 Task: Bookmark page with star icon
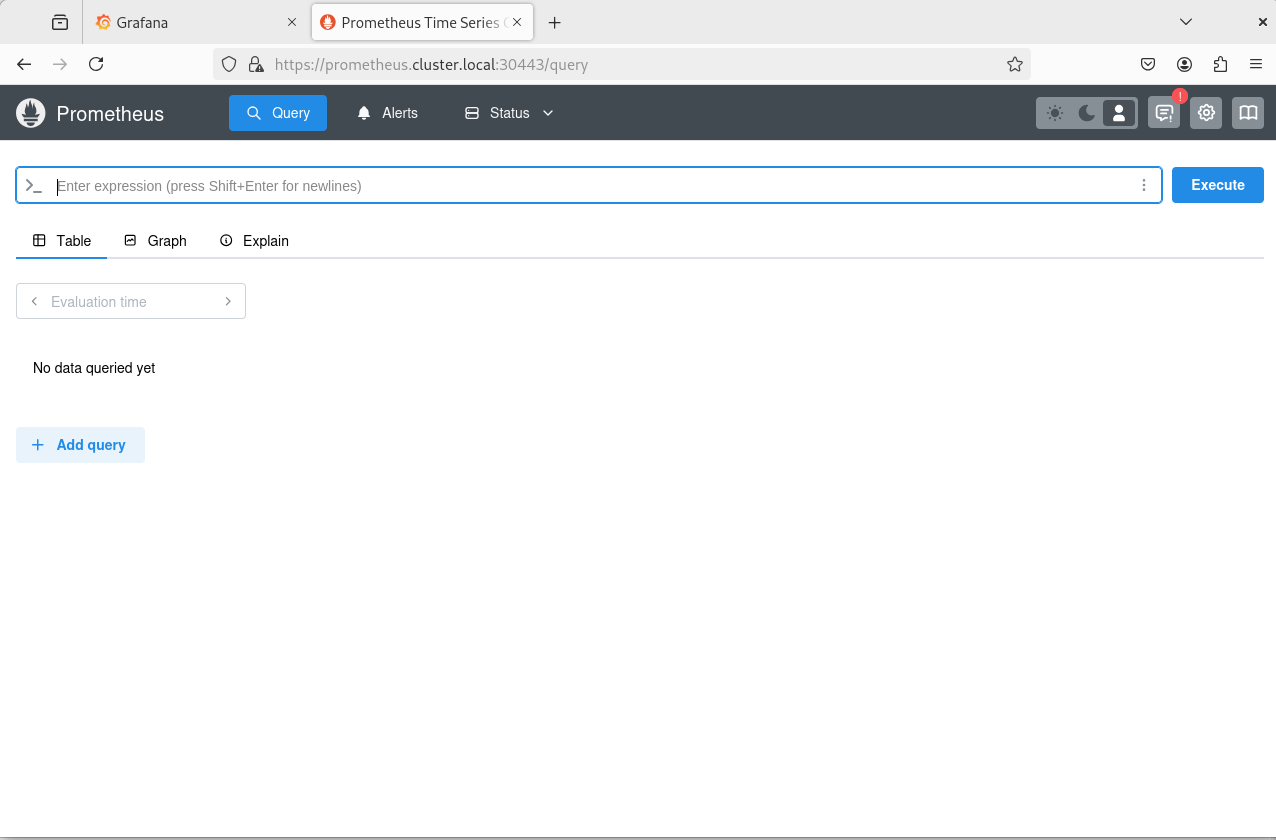tap(1014, 64)
